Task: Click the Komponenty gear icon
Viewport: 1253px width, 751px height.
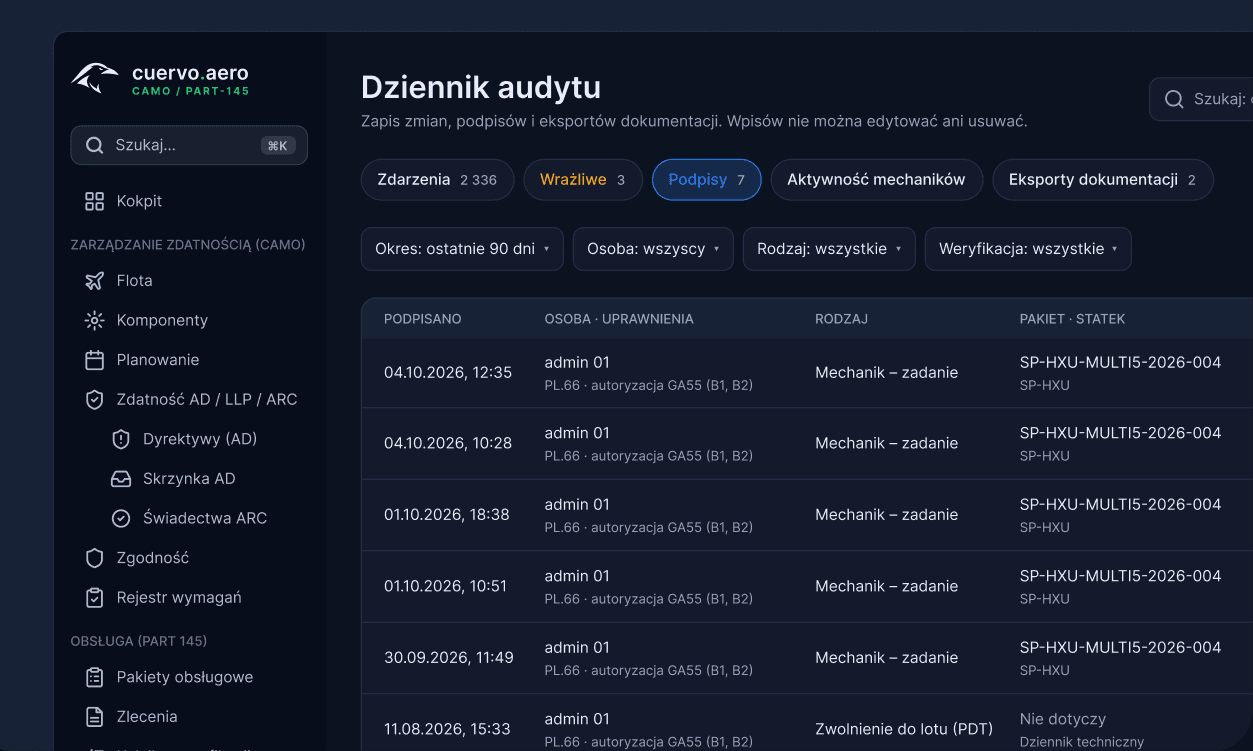Action: click(94, 320)
